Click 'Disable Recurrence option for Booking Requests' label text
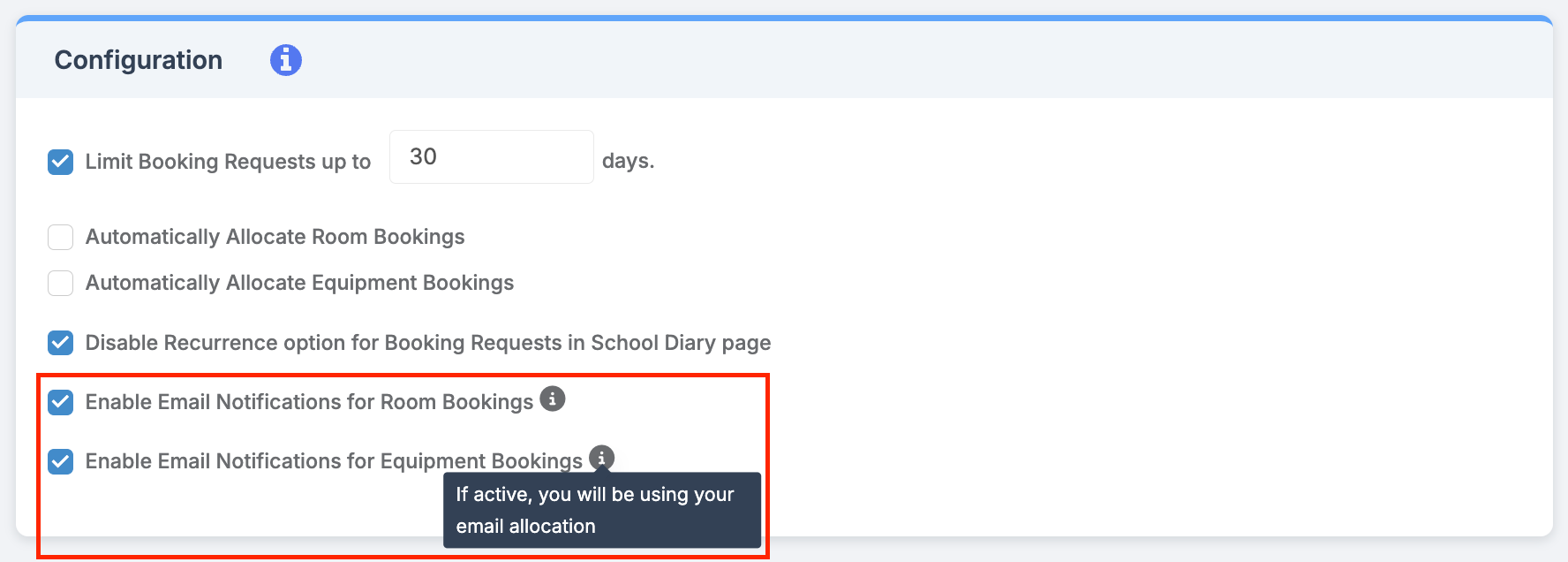 click(428, 343)
